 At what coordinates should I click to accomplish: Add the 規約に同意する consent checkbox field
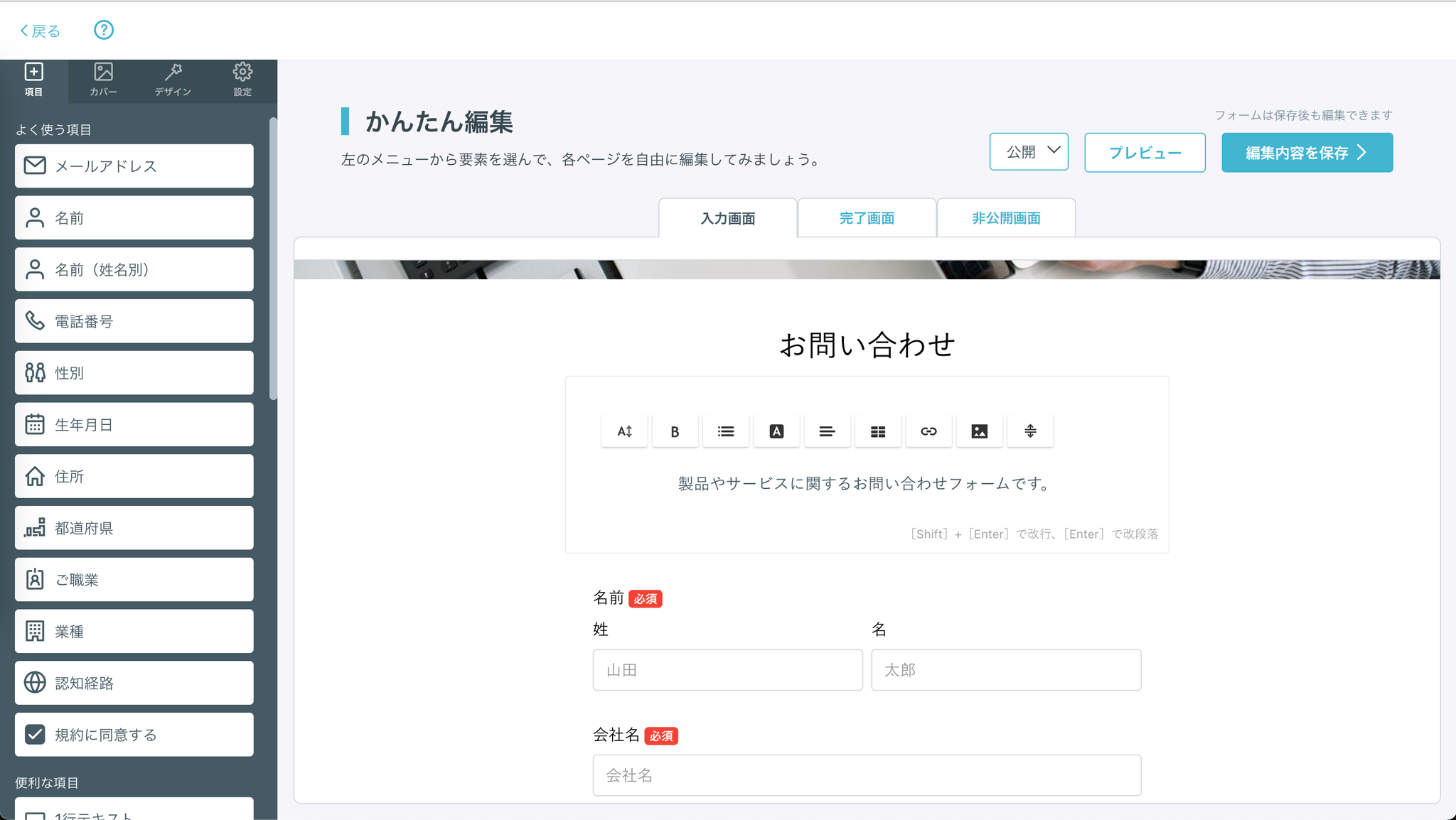coord(134,734)
